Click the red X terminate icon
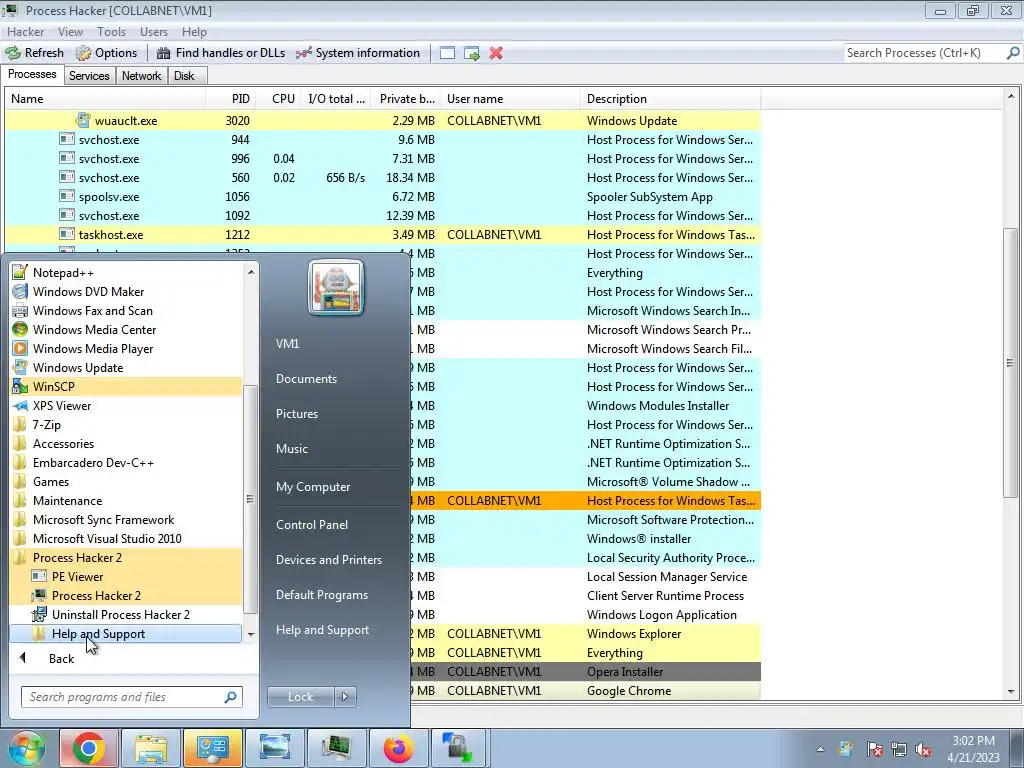 coord(496,53)
